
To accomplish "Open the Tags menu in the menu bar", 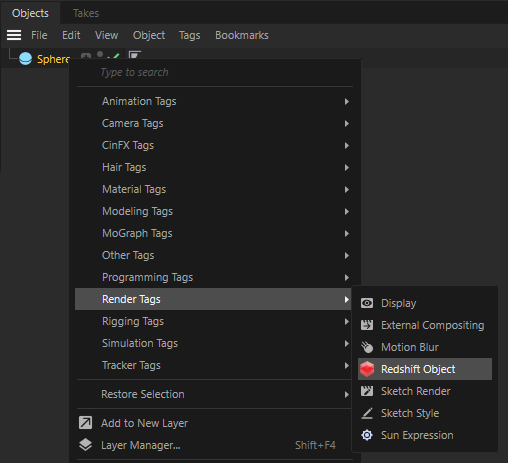I will [x=189, y=35].
